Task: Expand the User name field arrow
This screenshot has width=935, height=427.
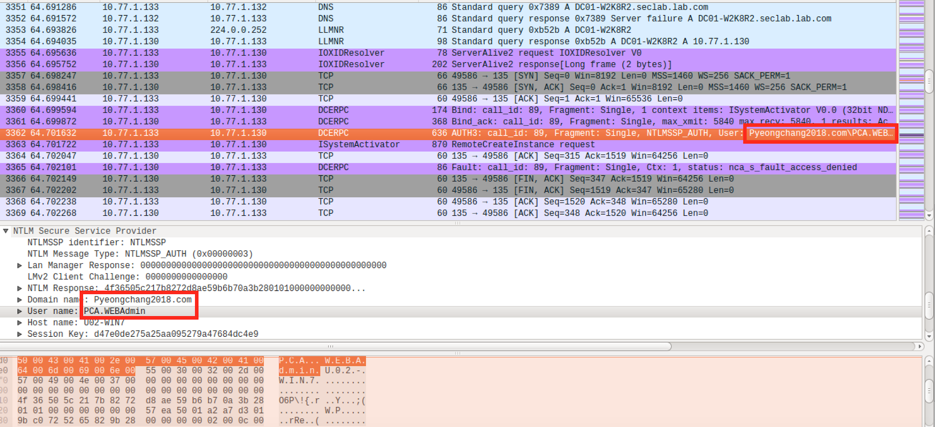Action: coord(20,311)
